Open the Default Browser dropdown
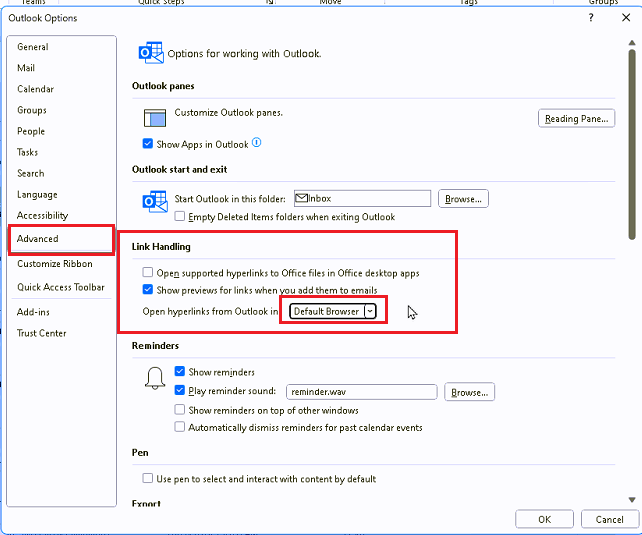The width and height of the screenshot is (642, 535). 333,311
